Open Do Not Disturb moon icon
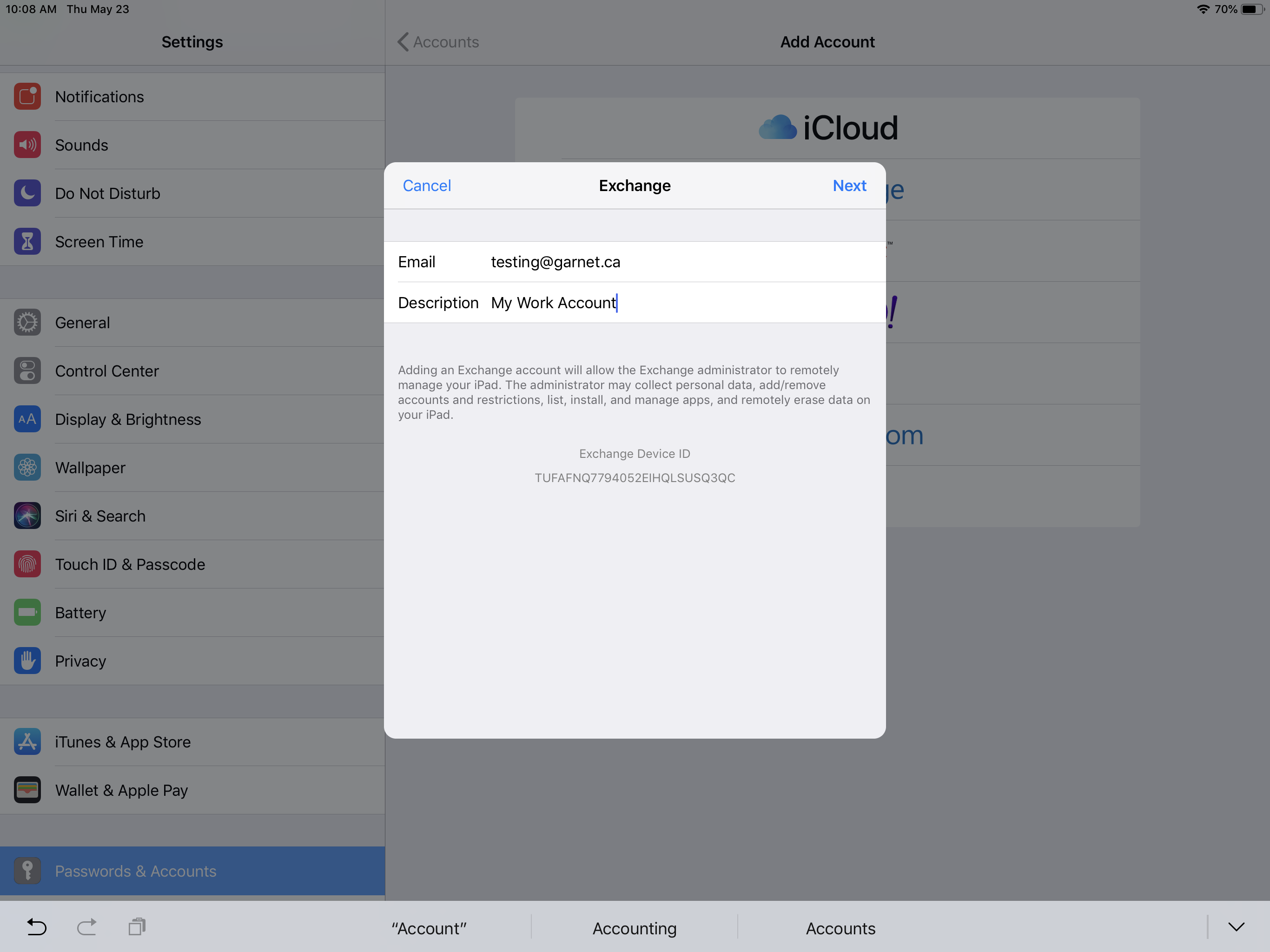The width and height of the screenshot is (1270, 952). coord(27,193)
